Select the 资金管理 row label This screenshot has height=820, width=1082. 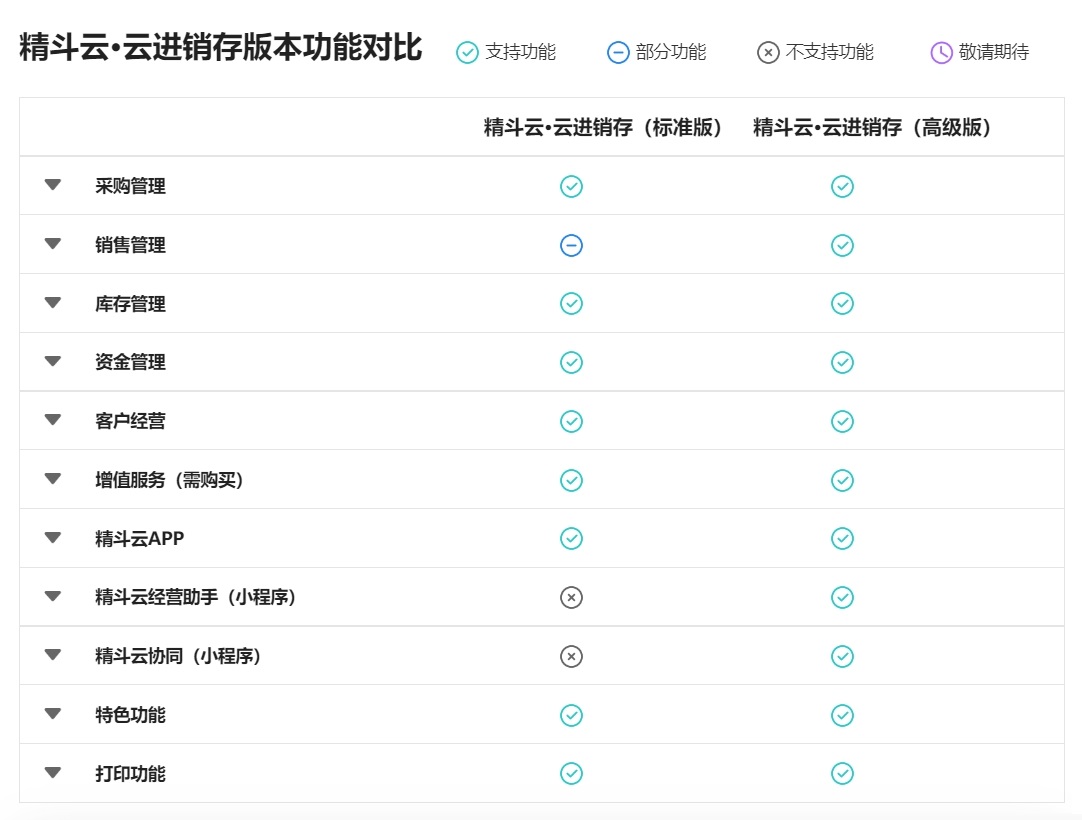(130, 362)
